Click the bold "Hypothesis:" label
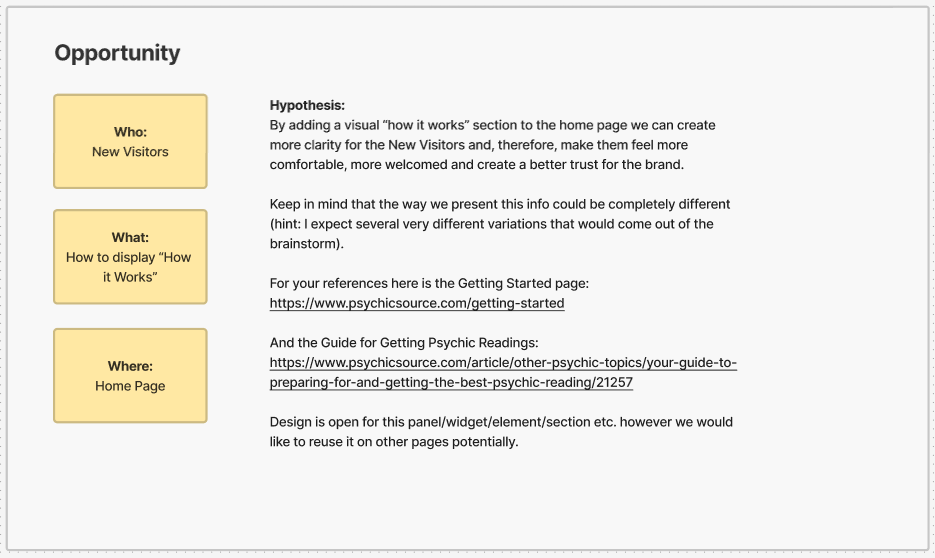The image size is (935, 558). point(307,105)
